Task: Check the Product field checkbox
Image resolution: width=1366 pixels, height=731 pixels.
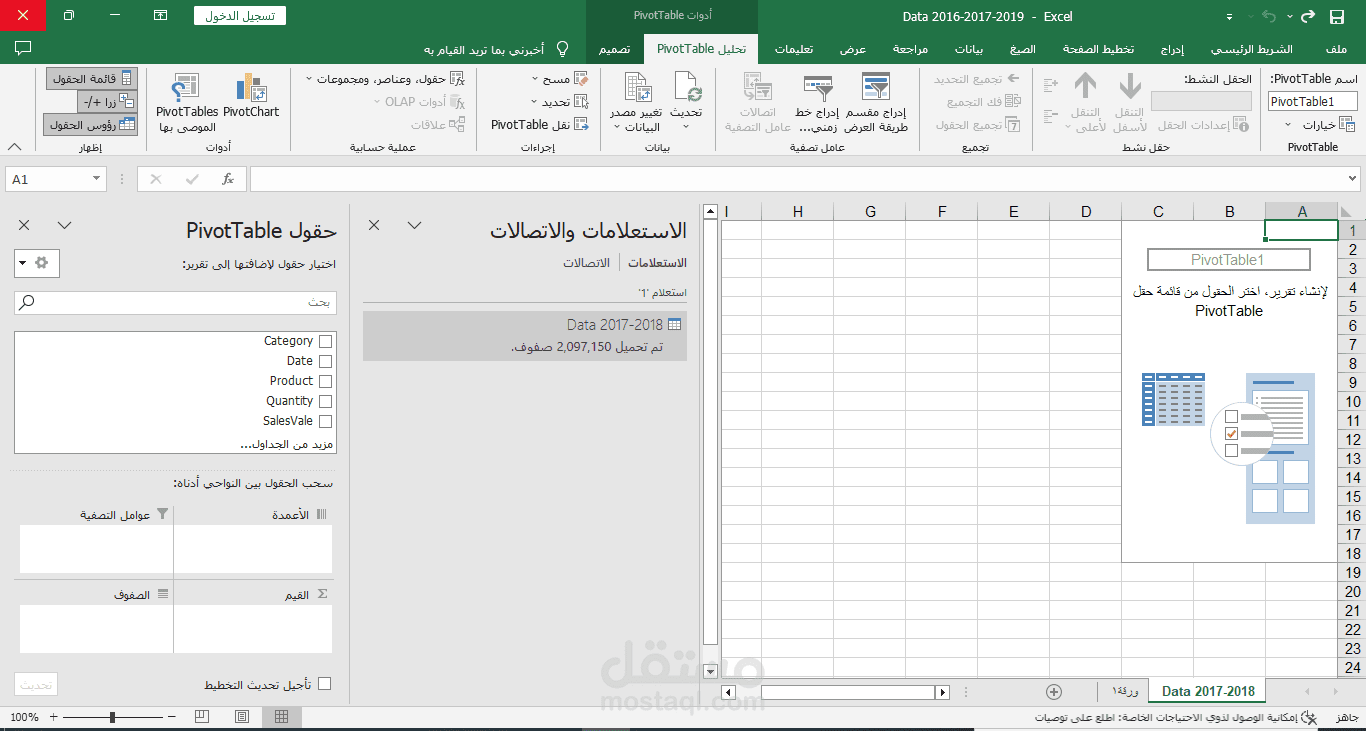Action: [325, 382]
